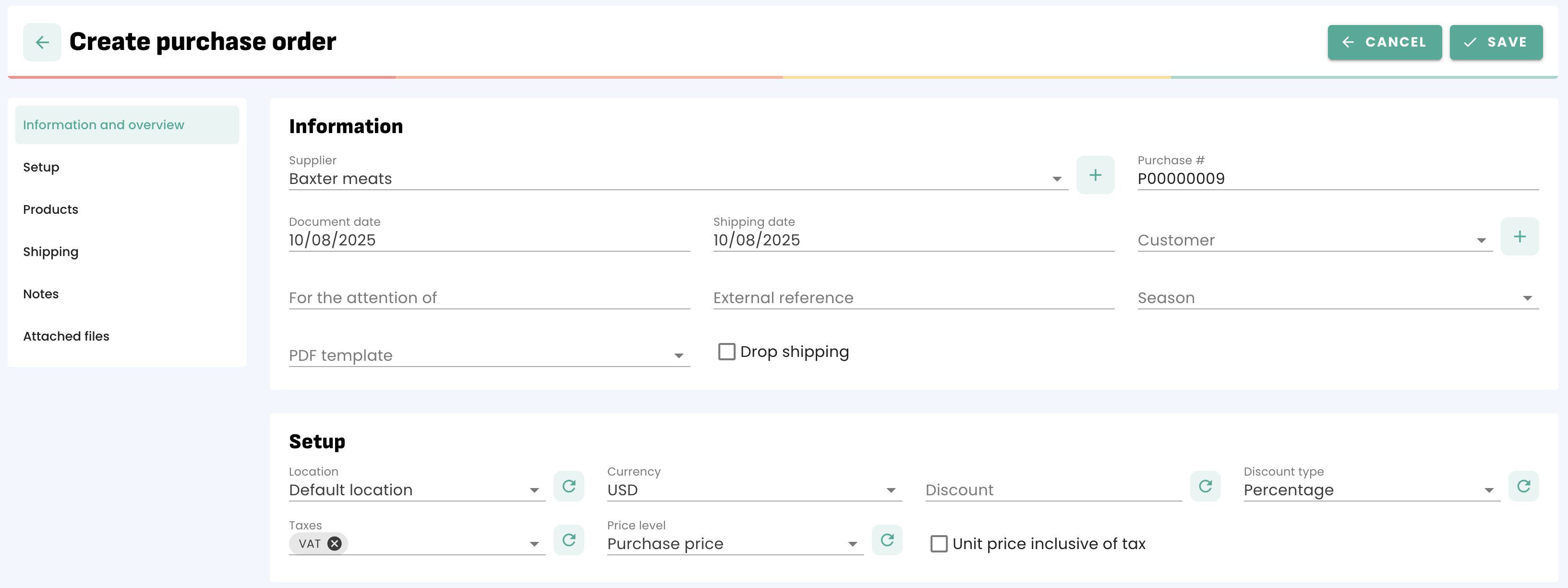Screen dimensions: 1568x588
Task: Enable the Drop shipping checkbox
Action: (726, 352)
